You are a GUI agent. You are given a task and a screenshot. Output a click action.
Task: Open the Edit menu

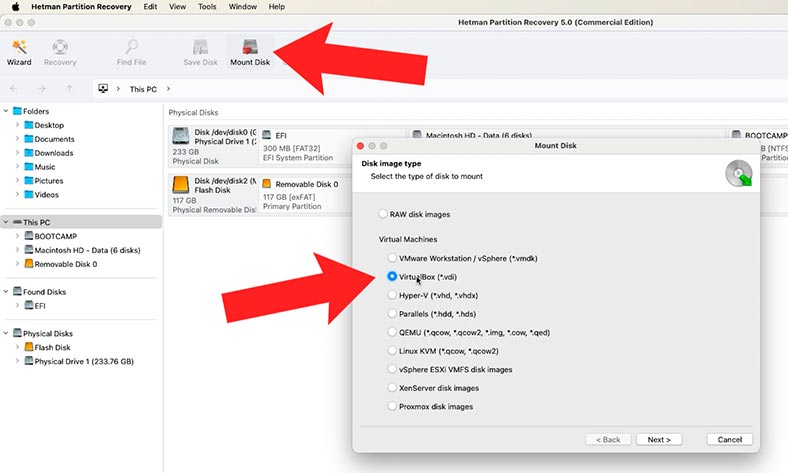pos(150,7)
